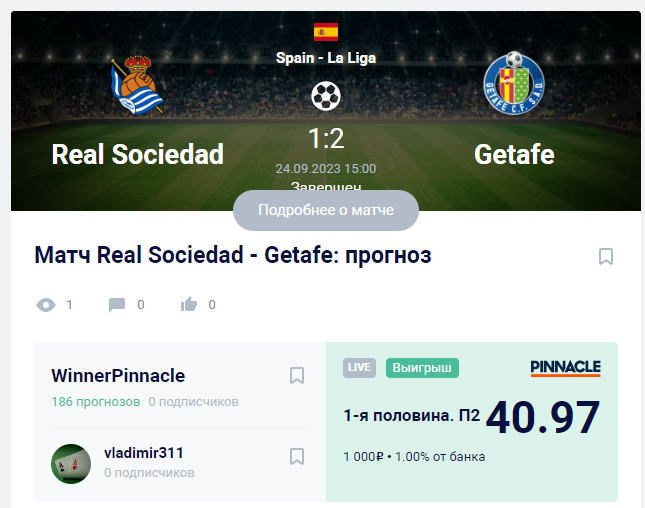645x508 pixels.
Task: Click the soccer ball sport icon
Action: coord(326,96)
